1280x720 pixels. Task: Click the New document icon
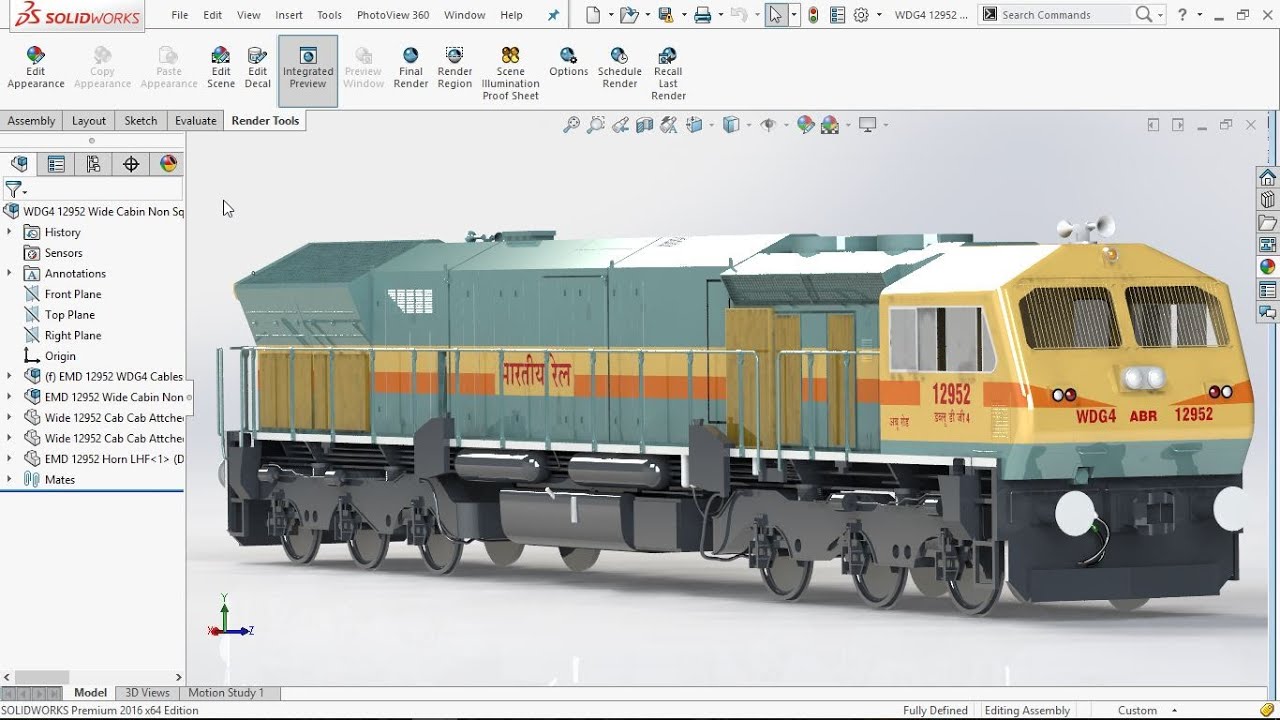click(594, 15)
